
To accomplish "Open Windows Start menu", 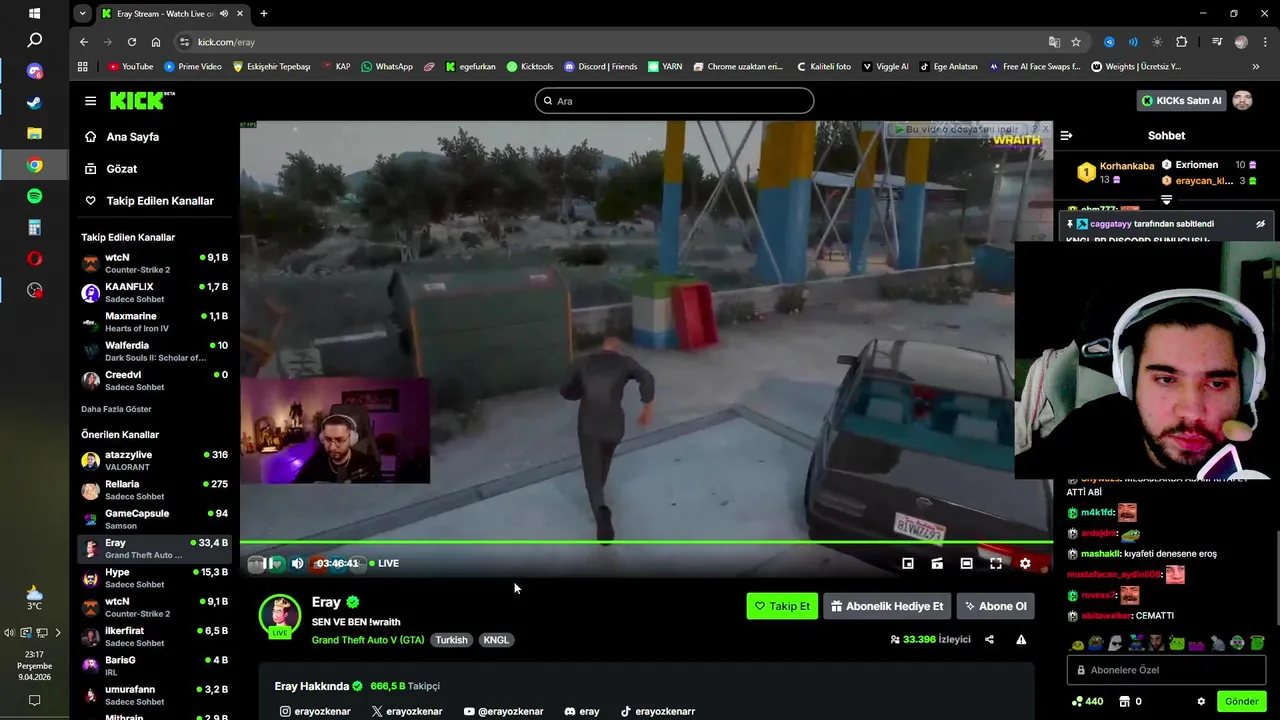I will [x=34, y=14].
